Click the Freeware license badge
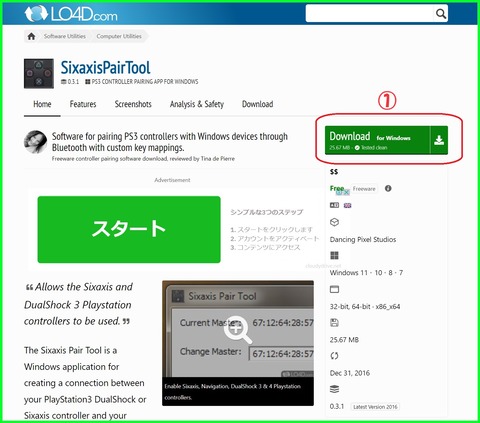480x423 pixels. click(364, 189)
